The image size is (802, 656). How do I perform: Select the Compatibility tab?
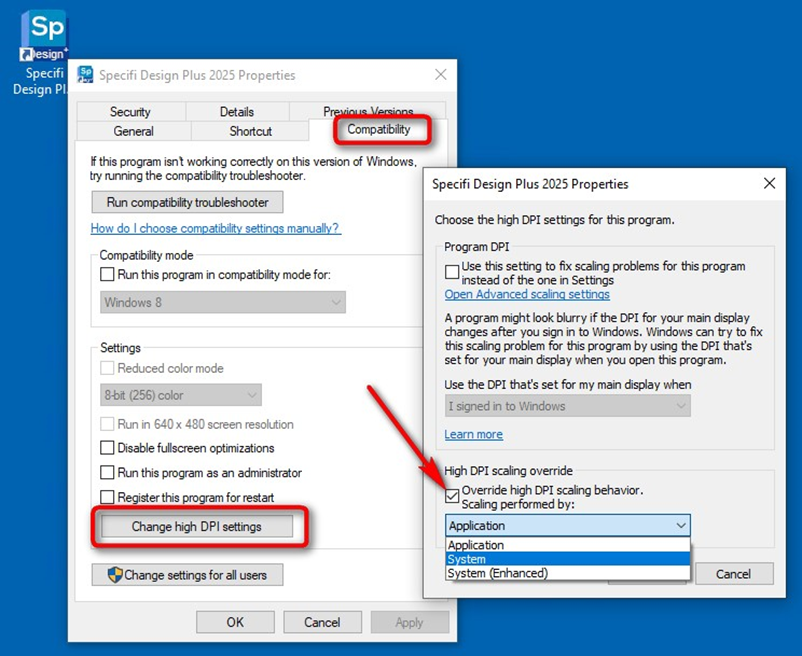tap(379, 129)
